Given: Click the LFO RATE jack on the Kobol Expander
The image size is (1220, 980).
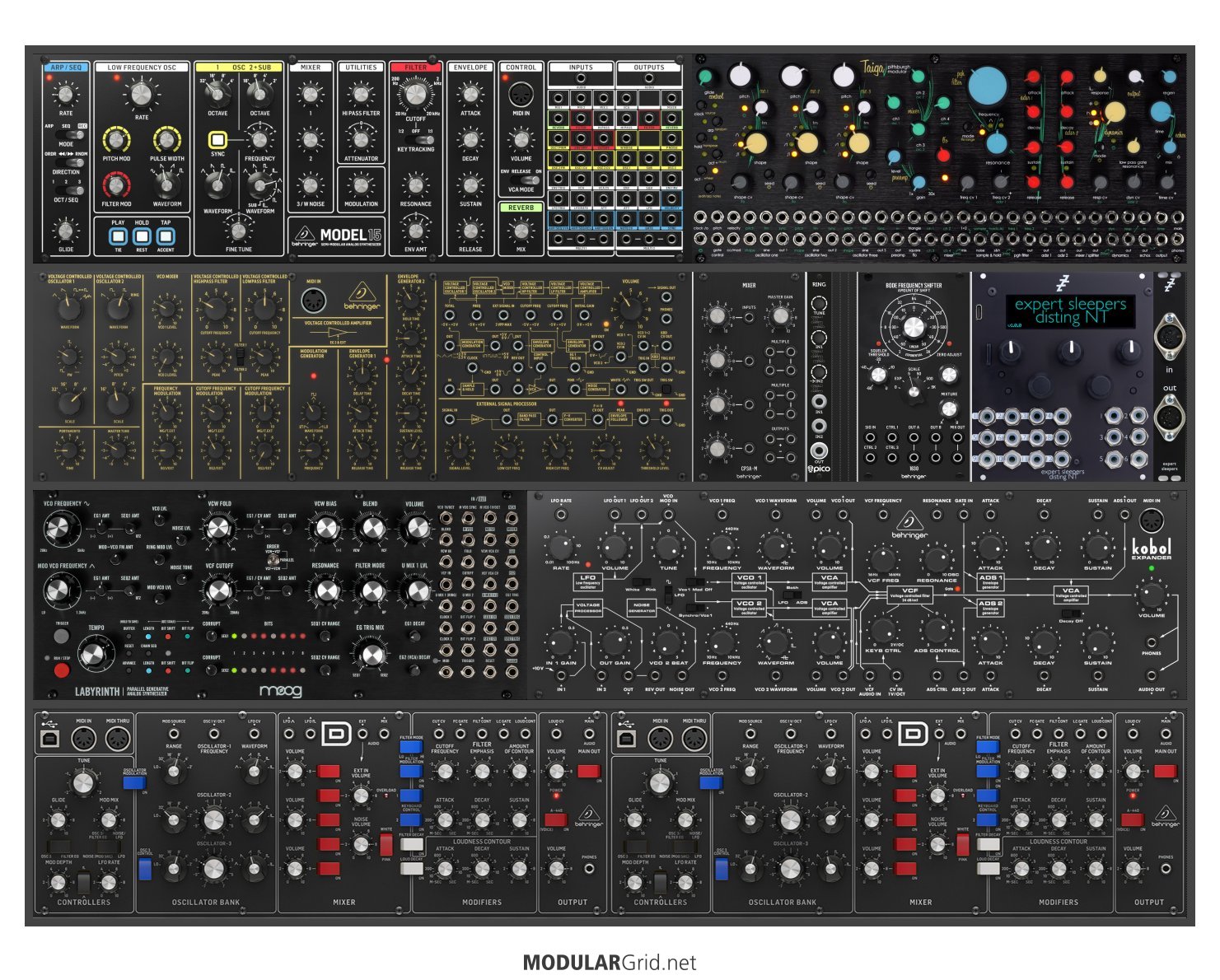Looking at the screenshot, I should tap(561, 514).
